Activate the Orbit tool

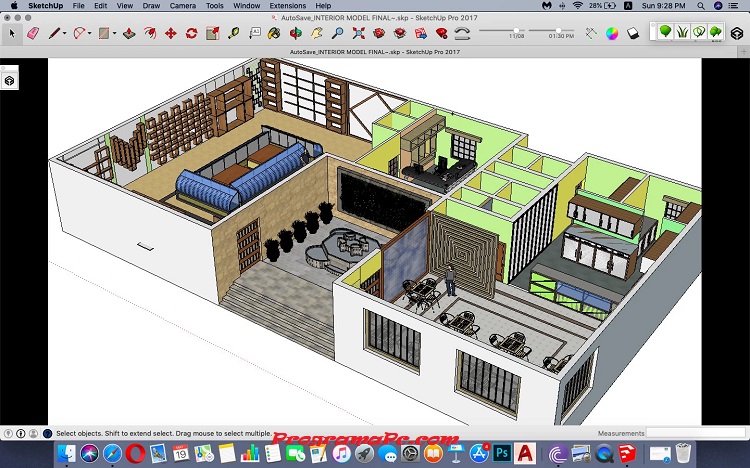(296, 33)
